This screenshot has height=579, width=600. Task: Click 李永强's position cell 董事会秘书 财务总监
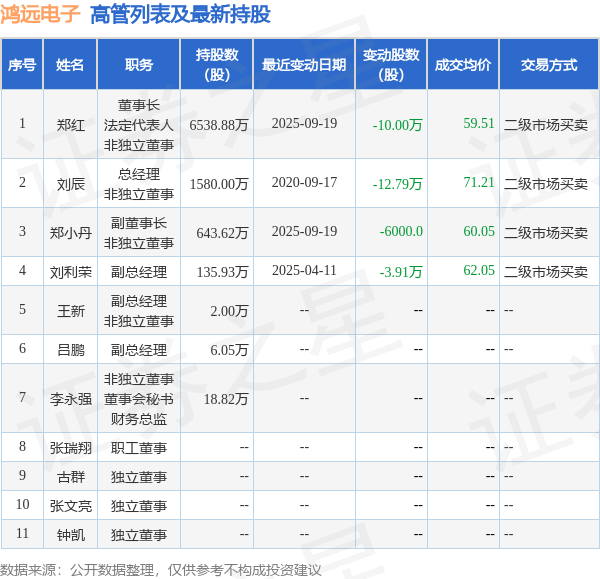click(x=139, y=399)
